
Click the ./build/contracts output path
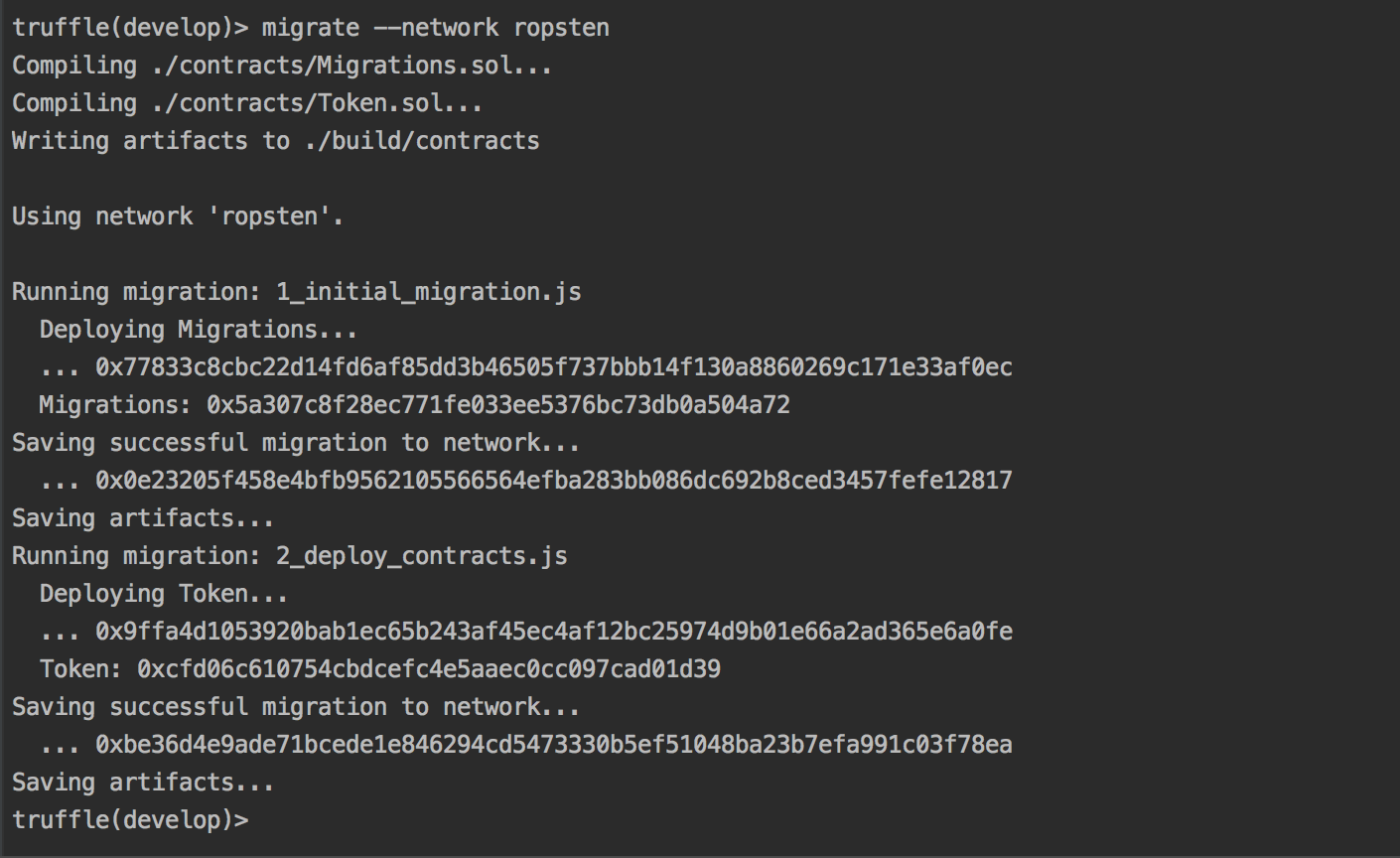click(x=422, y=141)
